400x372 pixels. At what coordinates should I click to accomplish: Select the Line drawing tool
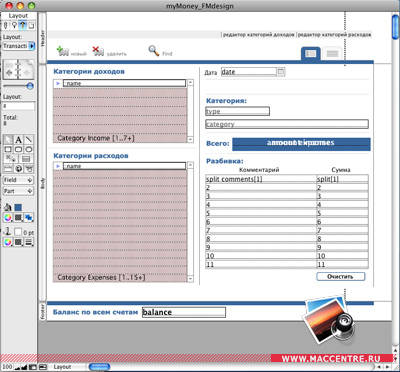29,140
